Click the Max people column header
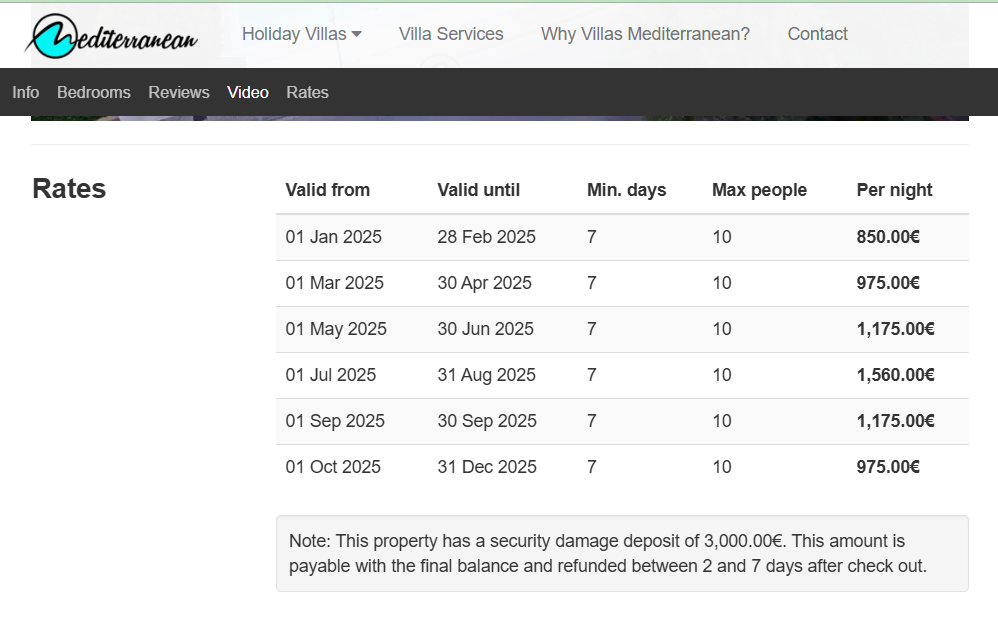Image resolution: width=998 pixels, height=625 pixels. (759, 190)
